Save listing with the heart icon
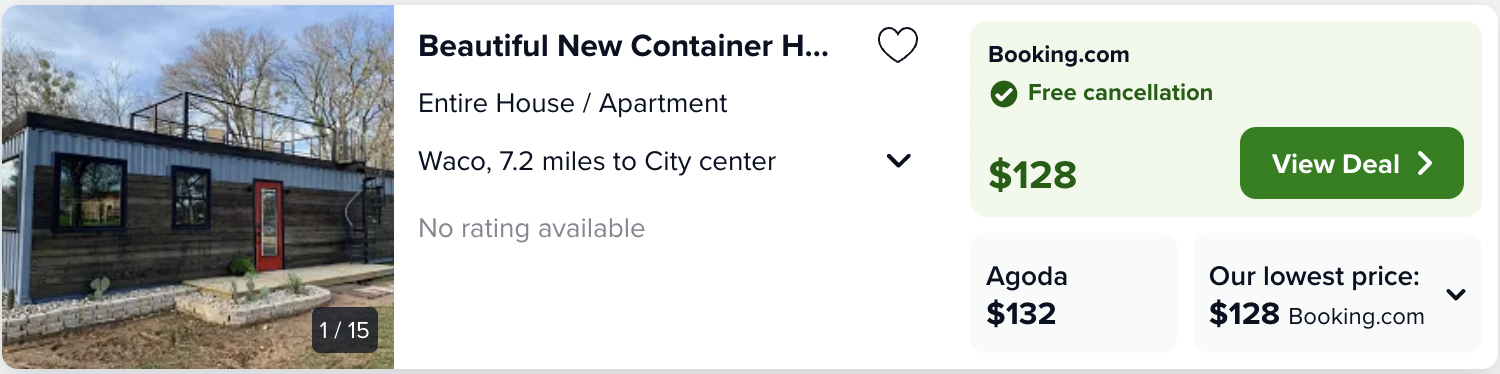The width and height of the screenshot is (1500, 374). pos(897,46)
